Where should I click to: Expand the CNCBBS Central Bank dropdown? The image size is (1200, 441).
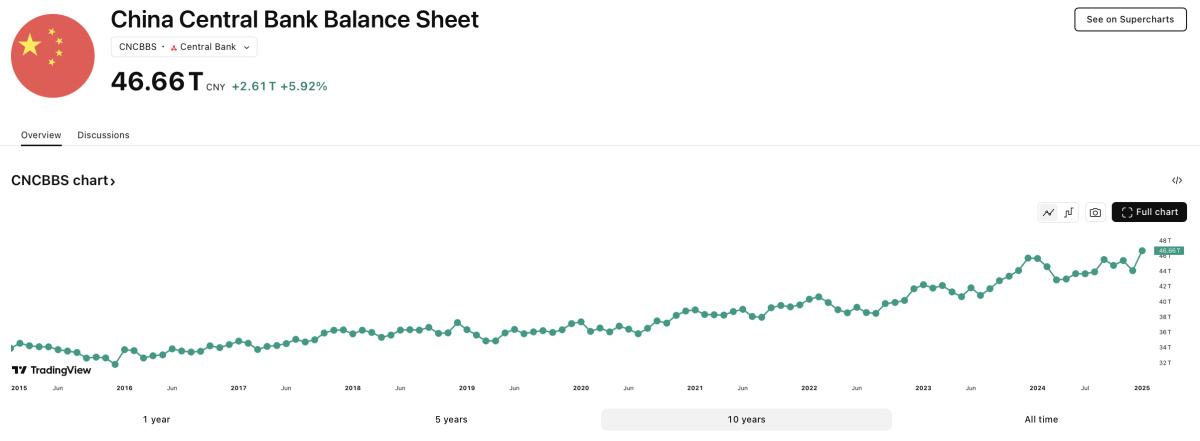184,47
